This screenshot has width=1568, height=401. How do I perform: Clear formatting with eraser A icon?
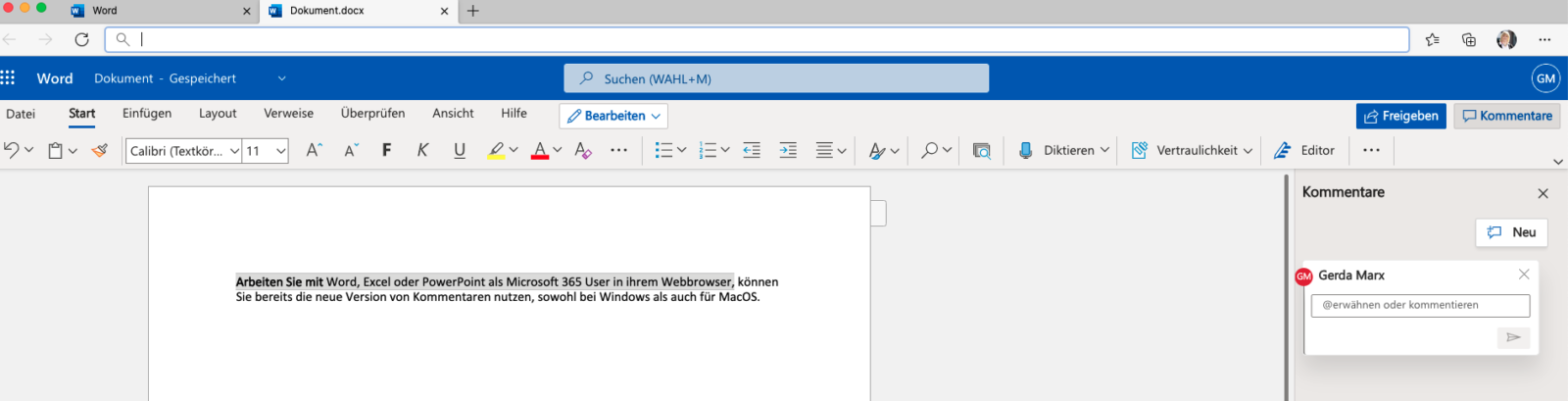click(x=583, y=150)
